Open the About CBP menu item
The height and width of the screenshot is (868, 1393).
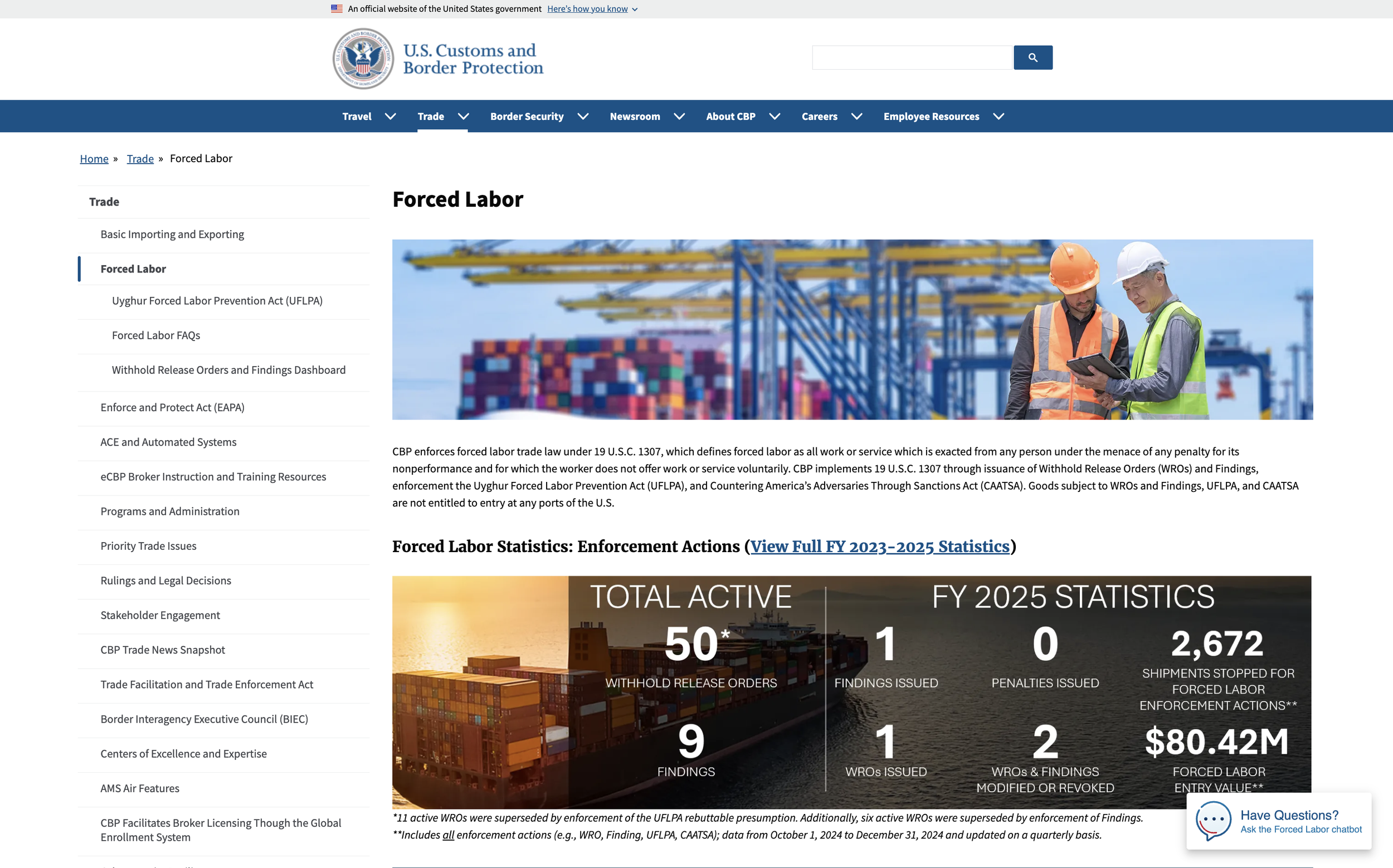(730, 116)
